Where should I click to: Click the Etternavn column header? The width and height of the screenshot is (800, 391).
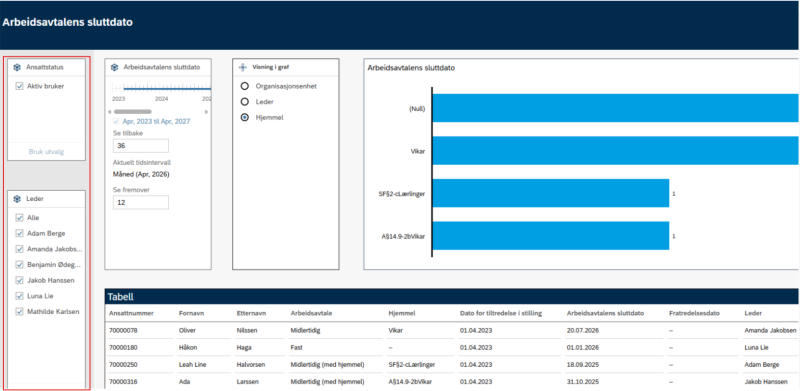(x=251, y=313)
